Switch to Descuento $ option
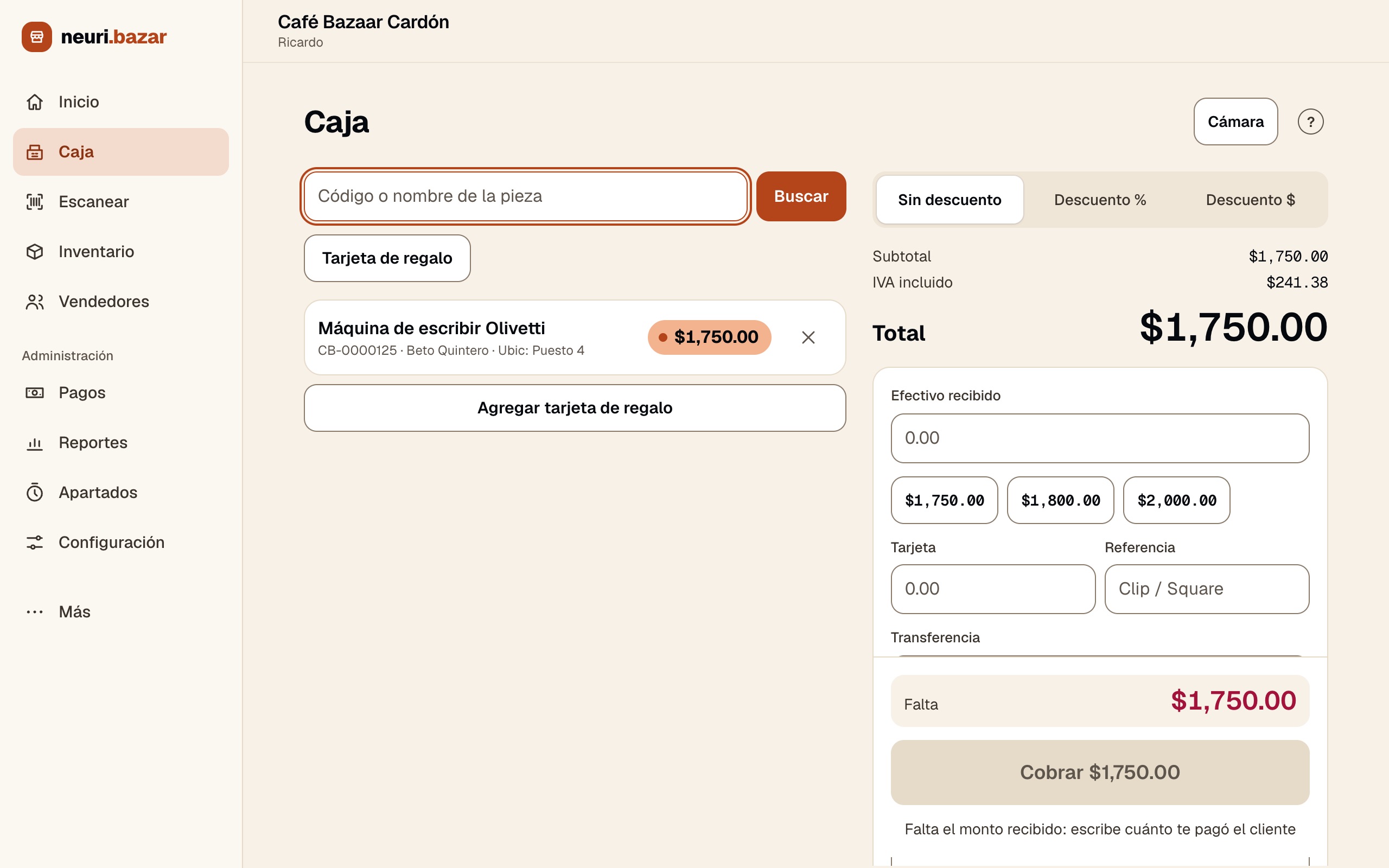The image size is (1389, 868). tap(1250, 200)
